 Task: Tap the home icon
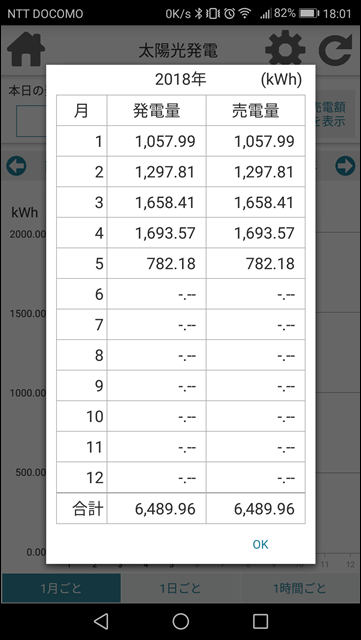tap(26, 49)
